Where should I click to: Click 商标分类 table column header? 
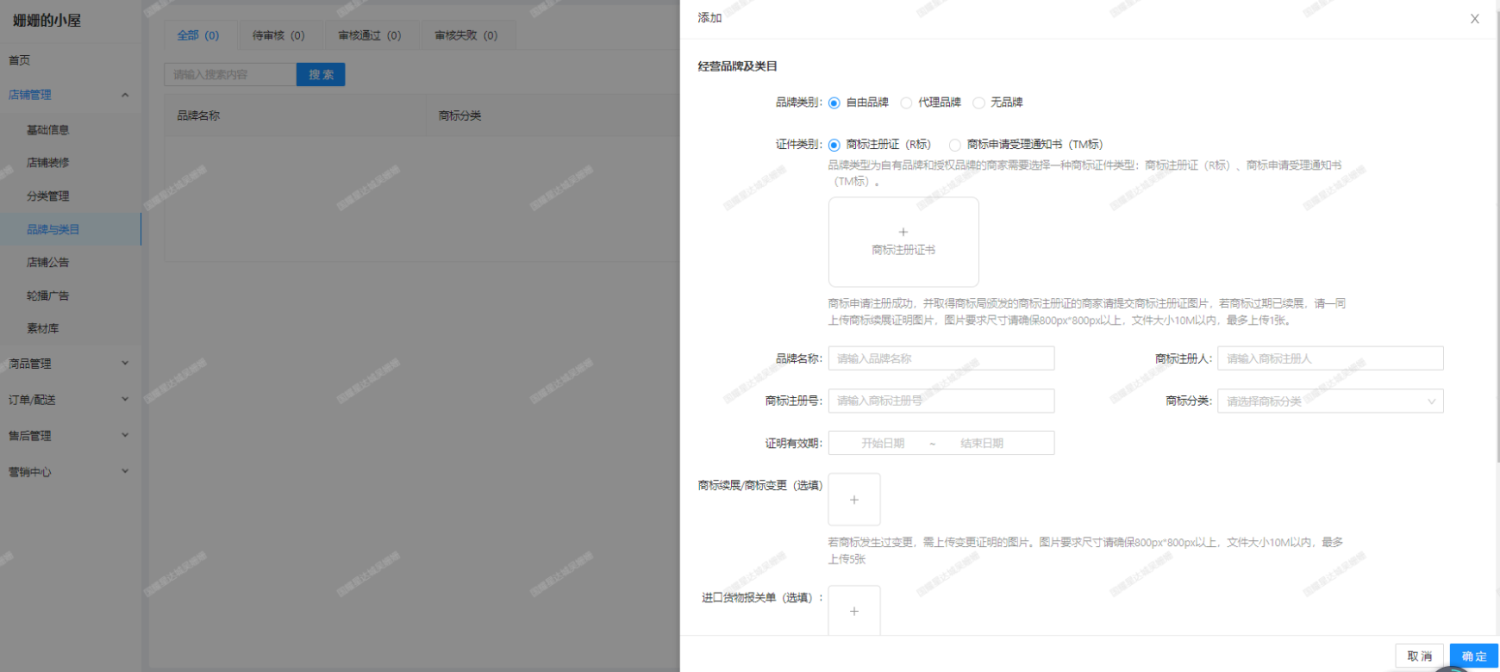coord(460,116)
